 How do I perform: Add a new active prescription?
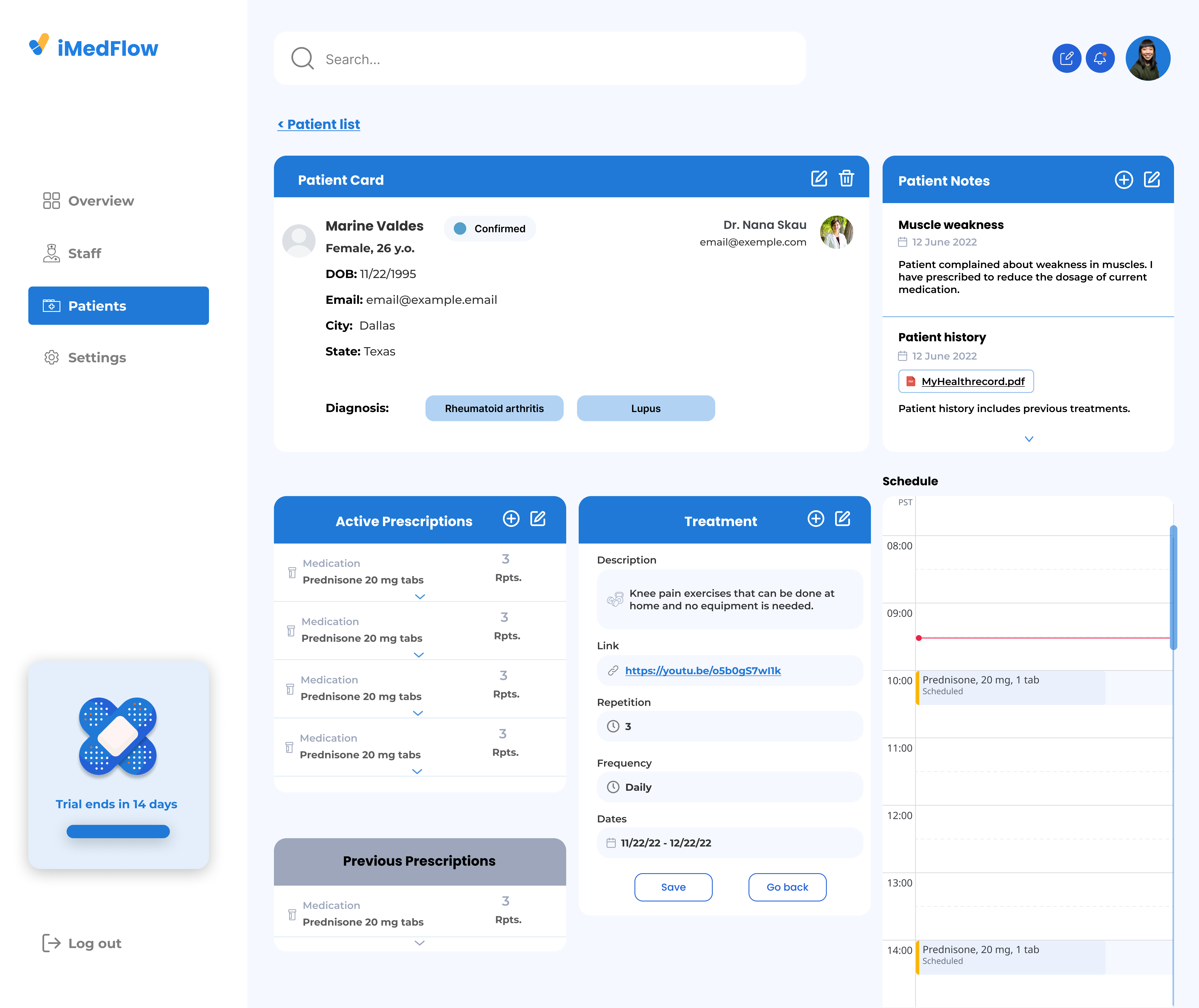point(511,519)
